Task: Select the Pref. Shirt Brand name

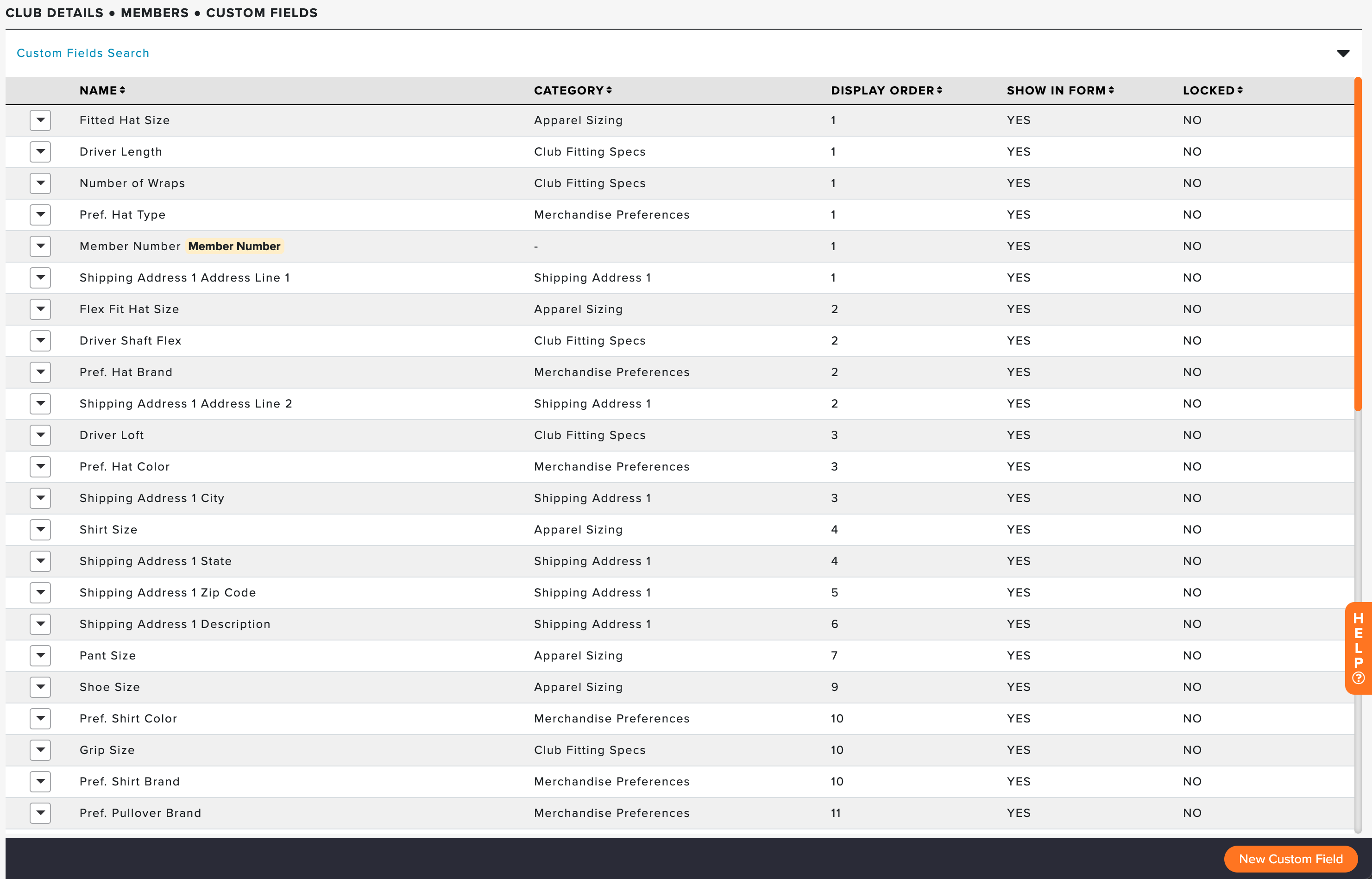Action: (x=130, y=781)
